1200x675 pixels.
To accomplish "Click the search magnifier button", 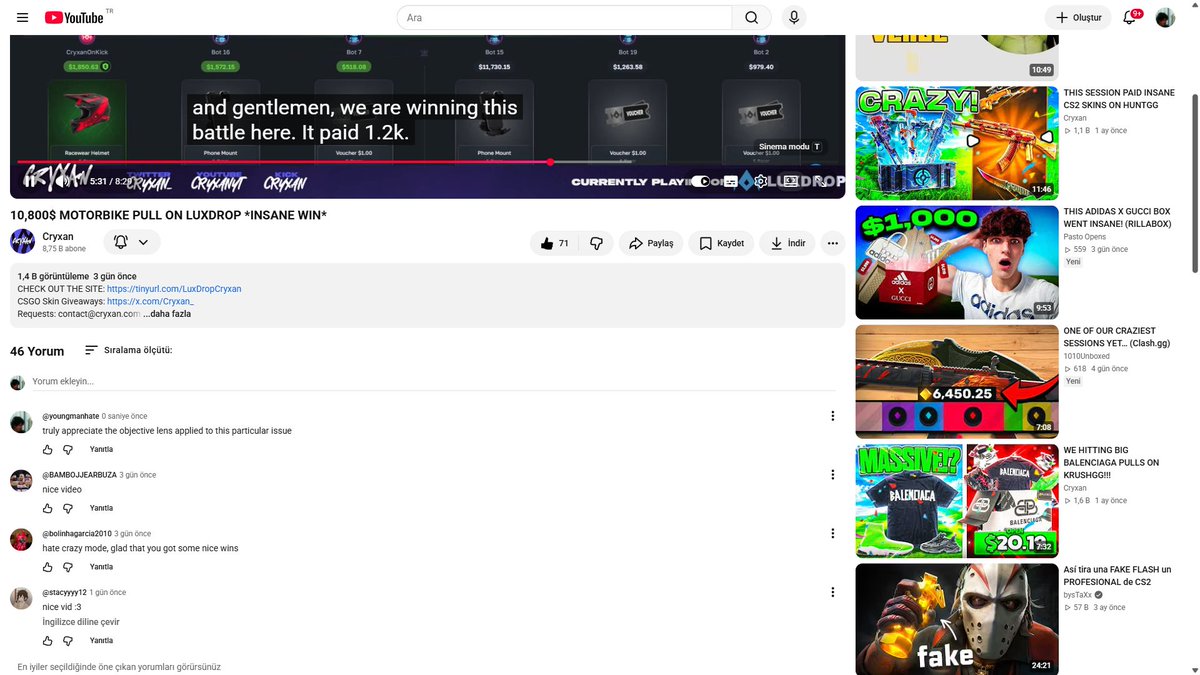I will [x=752, y=17].
